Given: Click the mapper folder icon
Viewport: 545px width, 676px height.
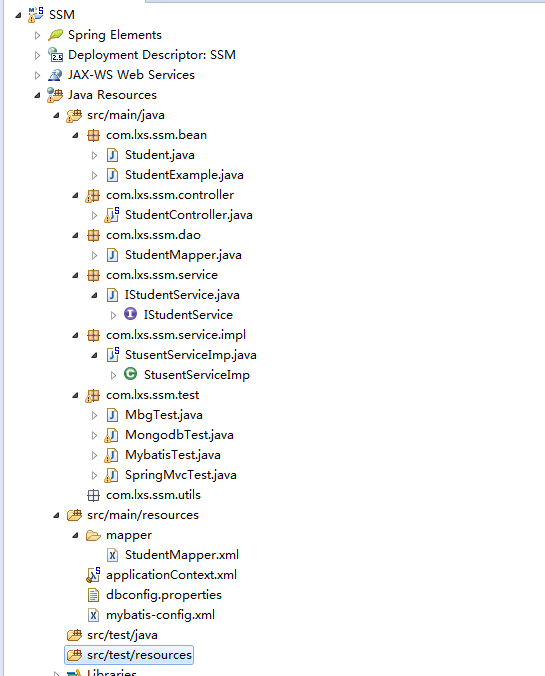Looking at the screenshot, I should [x=93, y=535].
